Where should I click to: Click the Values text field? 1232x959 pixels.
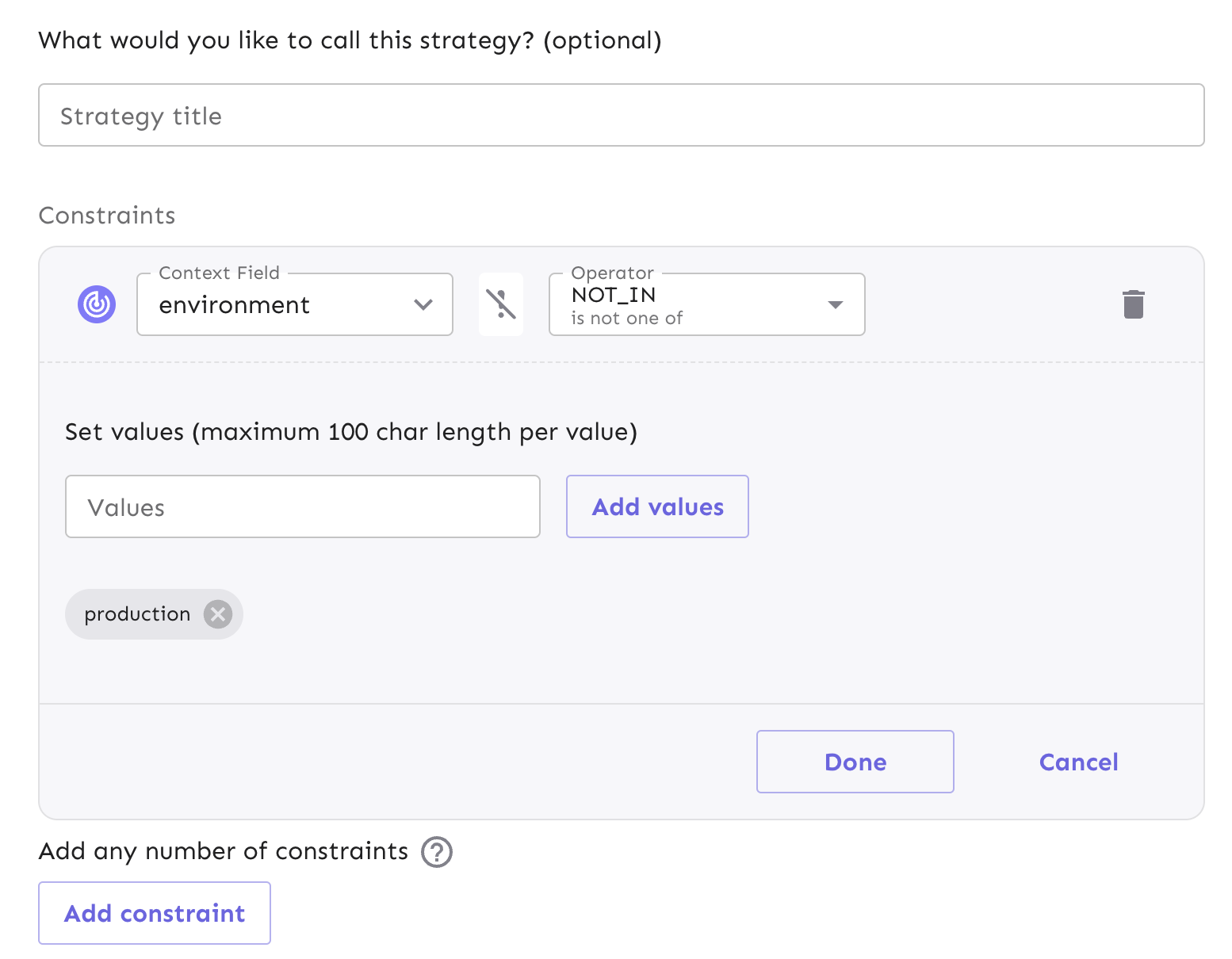(x=301, y=506)
